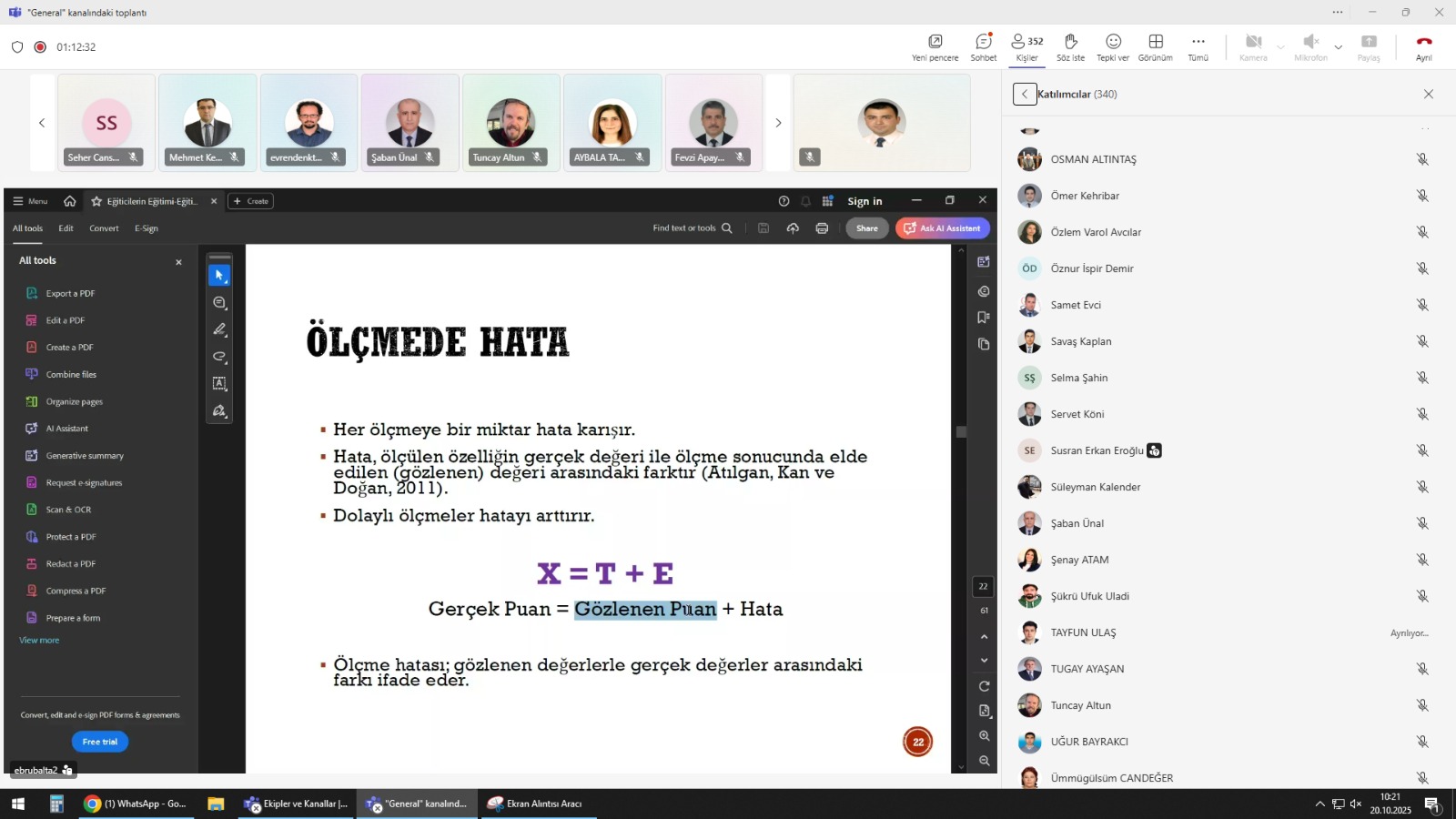Toggle mute for Tuncay Altun in participants
This screenshot has height=819, width=1456.
(1422, 704)
